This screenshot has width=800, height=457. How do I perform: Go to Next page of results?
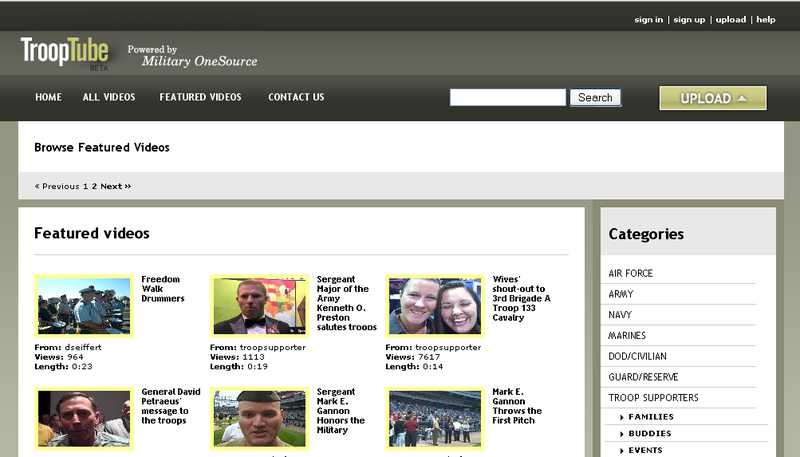coord(116,186)
